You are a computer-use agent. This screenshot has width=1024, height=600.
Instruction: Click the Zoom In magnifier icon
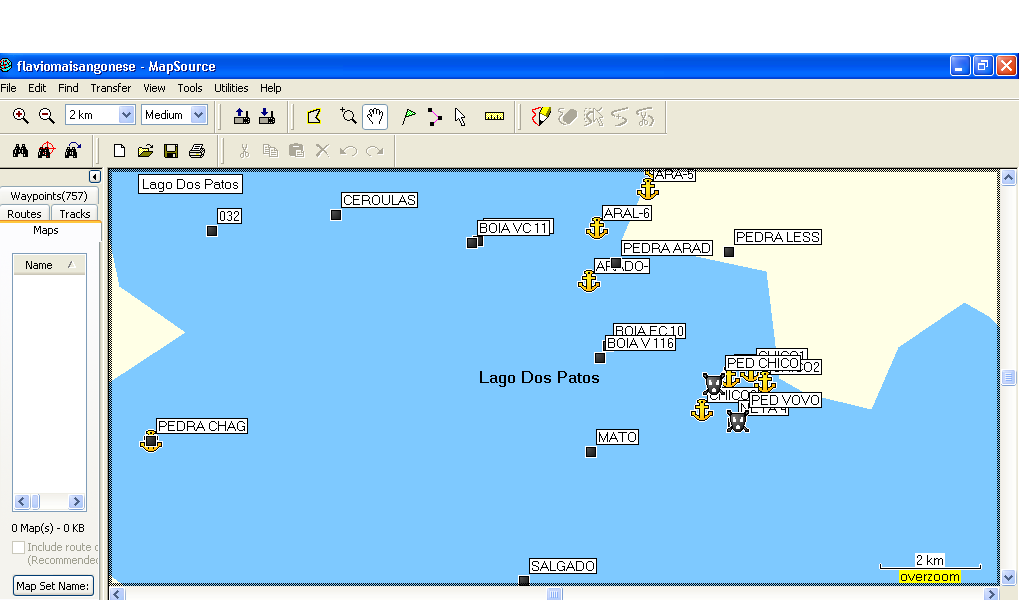click(20, 116)
